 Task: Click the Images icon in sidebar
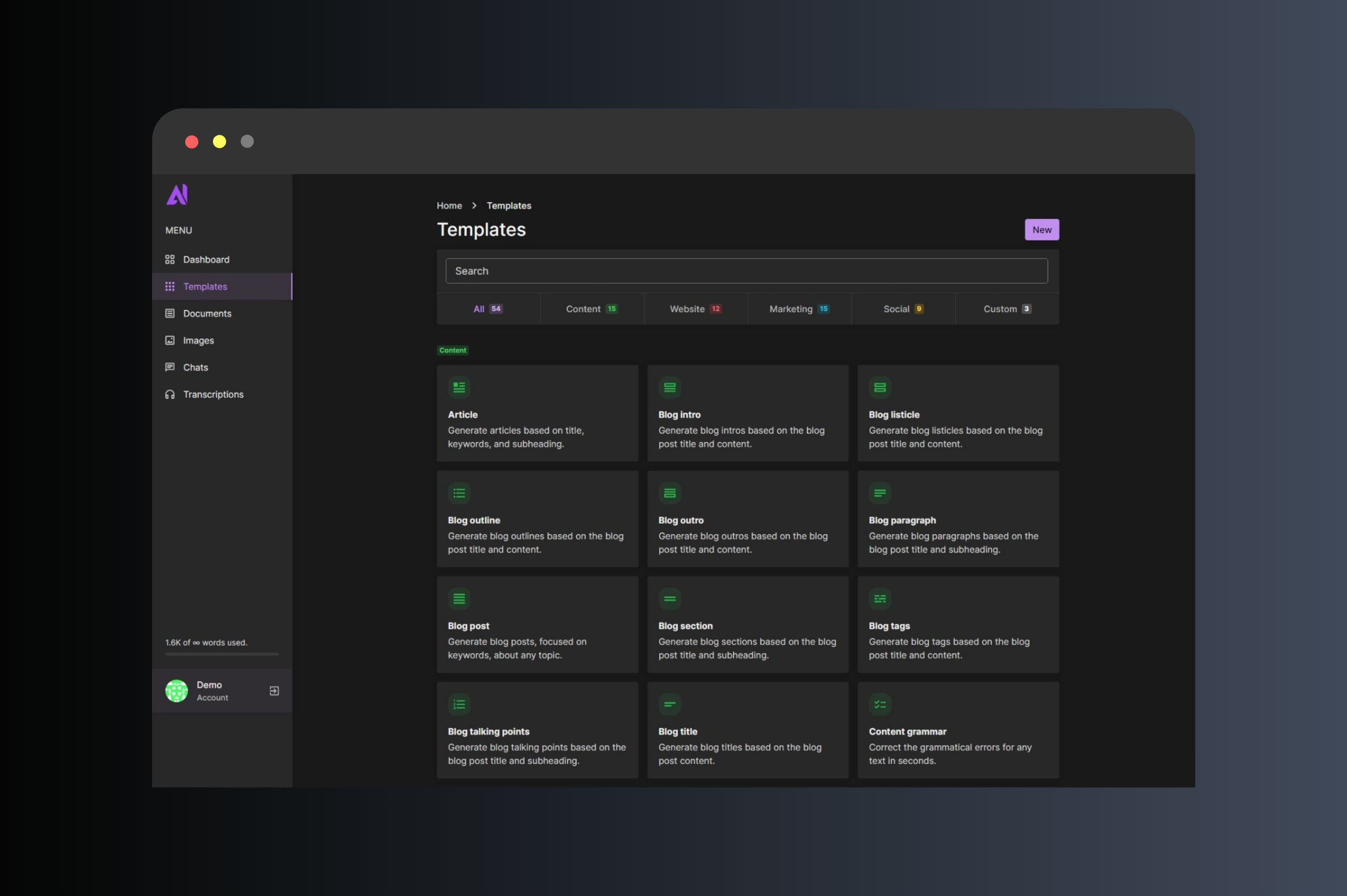pos(170,340)
